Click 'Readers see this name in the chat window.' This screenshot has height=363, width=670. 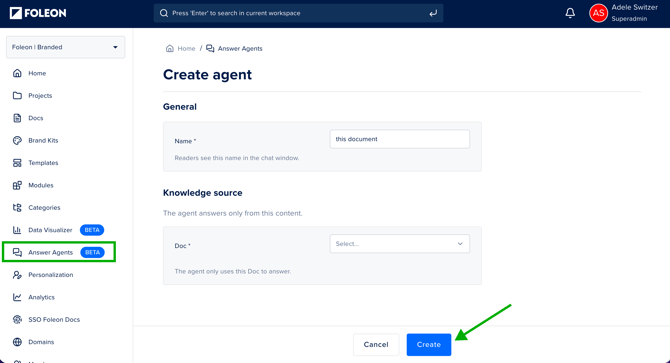coord(237,158)
